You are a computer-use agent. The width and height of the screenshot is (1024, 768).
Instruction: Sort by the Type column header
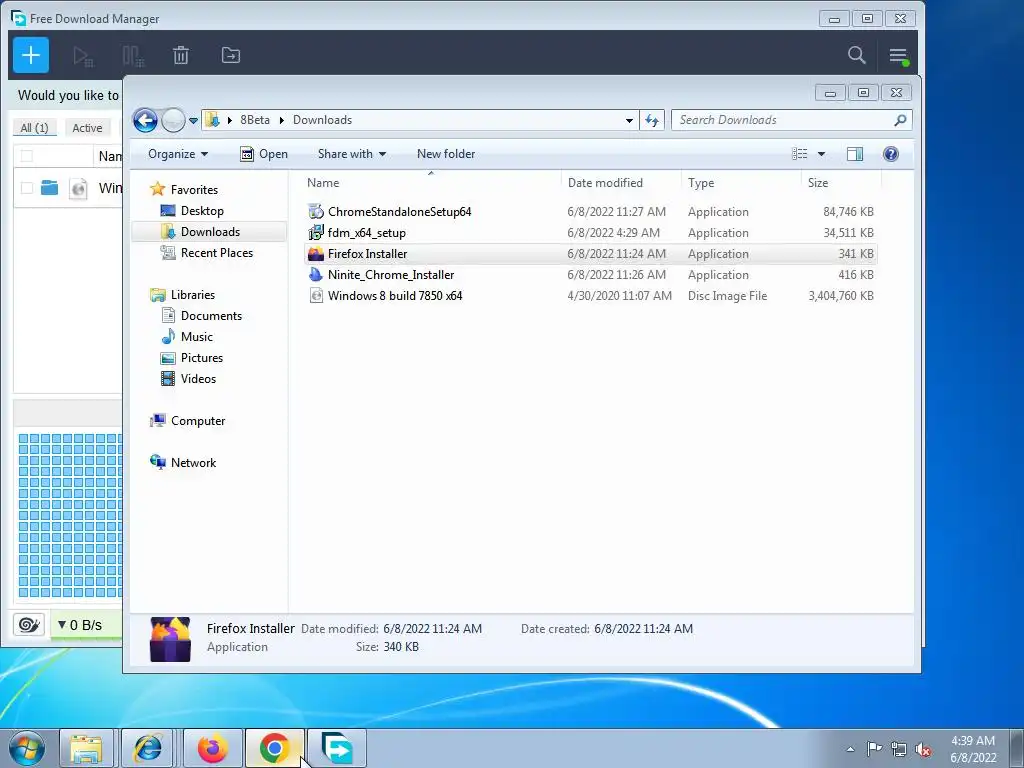741,183
